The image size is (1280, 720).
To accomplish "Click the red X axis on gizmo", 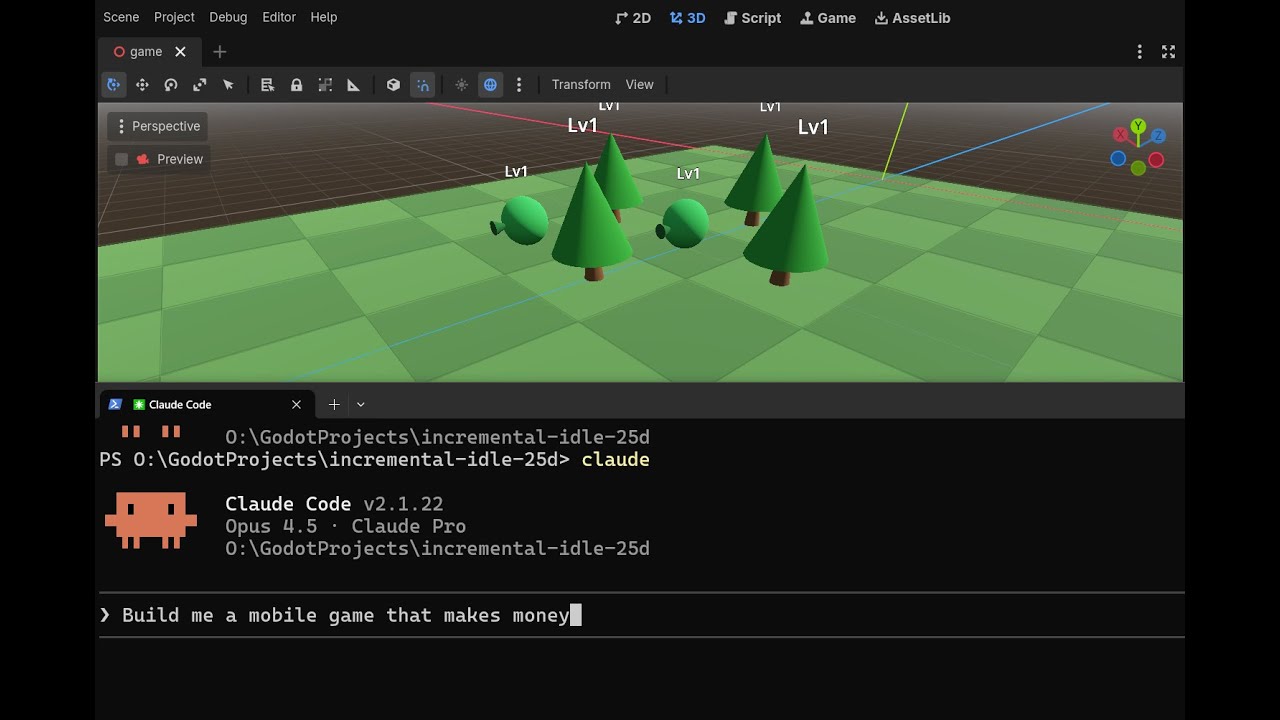I will [x=1120, y=135].
